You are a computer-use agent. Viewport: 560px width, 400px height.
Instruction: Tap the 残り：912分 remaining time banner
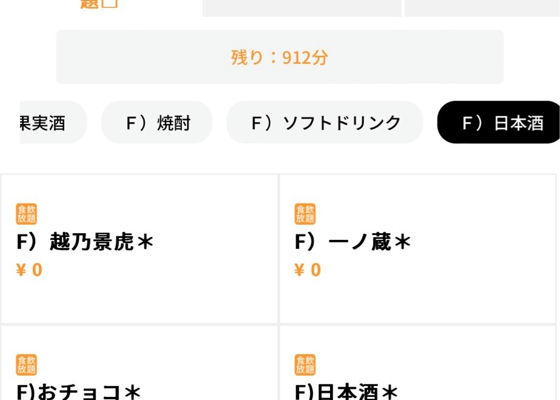(280, 57)
